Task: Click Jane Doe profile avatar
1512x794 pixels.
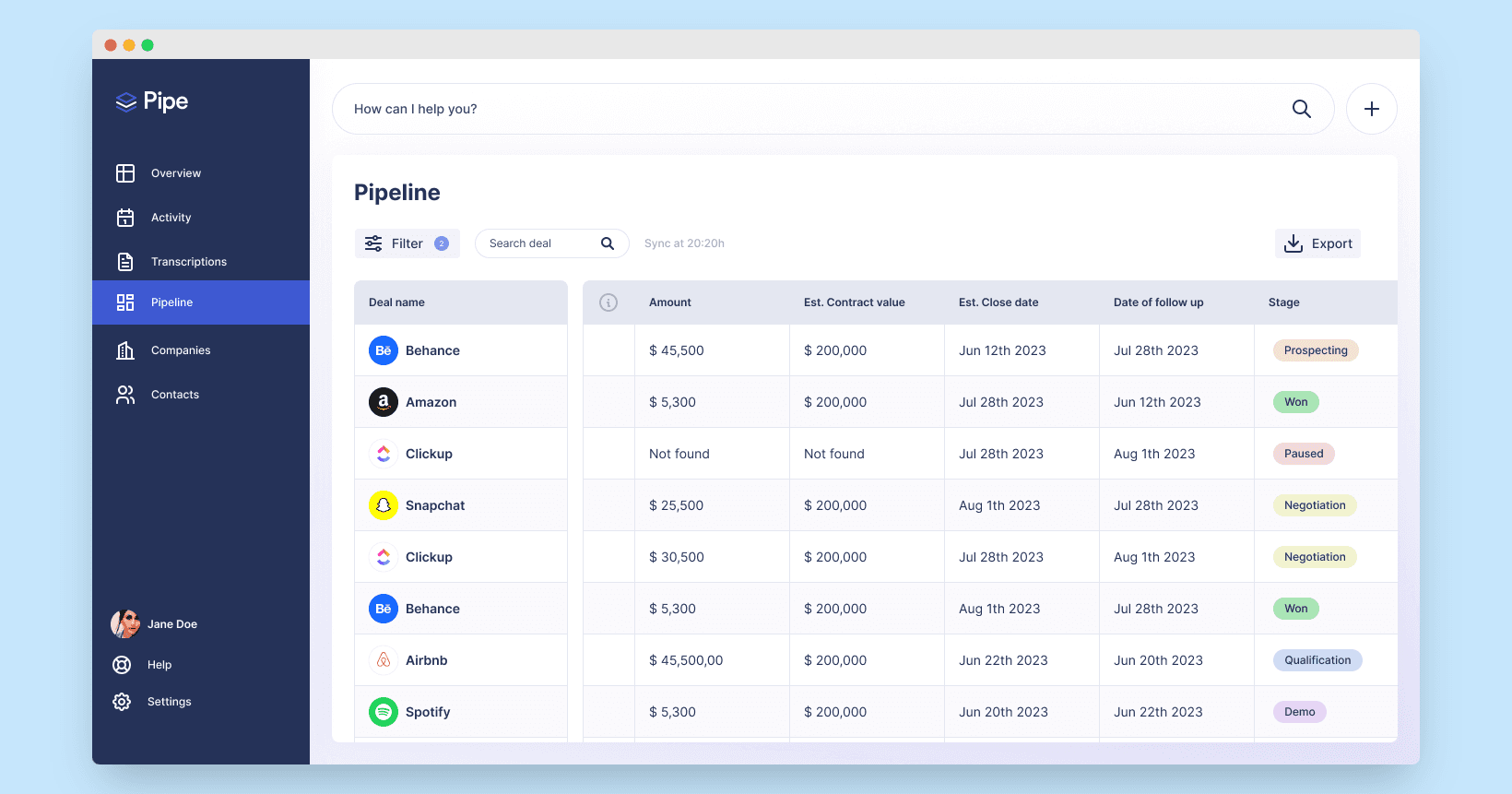Action: [125, 624]
